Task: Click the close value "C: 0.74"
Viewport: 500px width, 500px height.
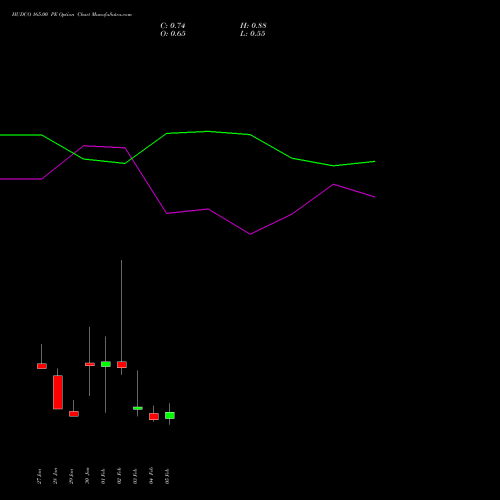Action: click(x=173, y=26)
